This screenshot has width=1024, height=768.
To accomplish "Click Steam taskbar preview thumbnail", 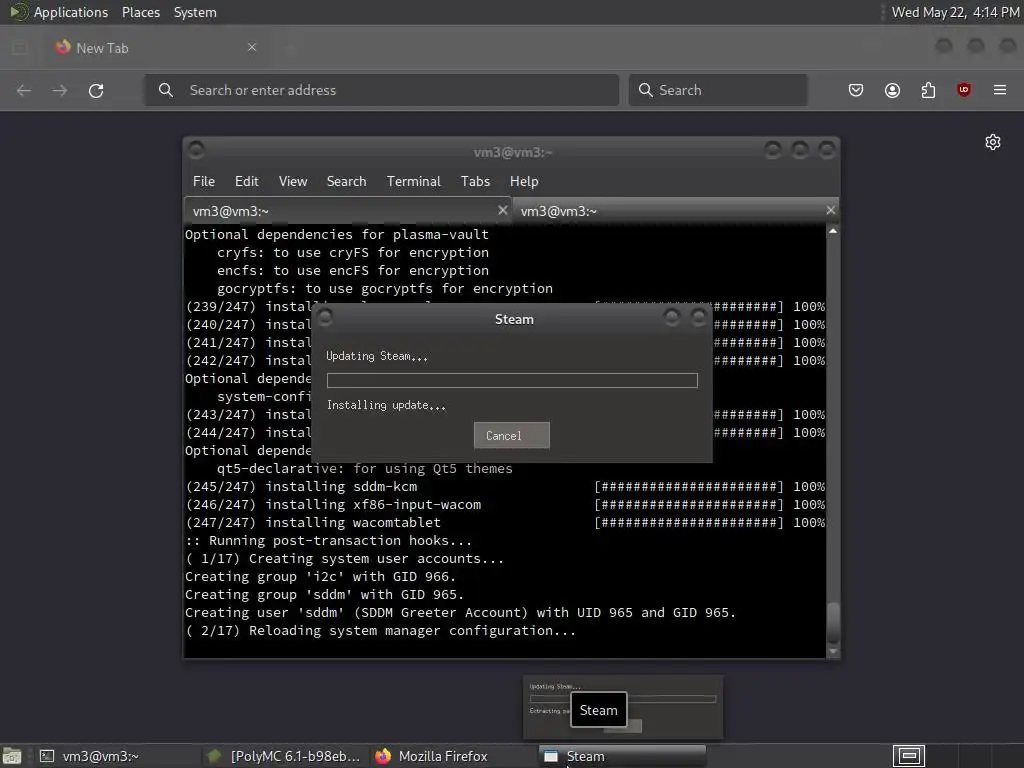I will coord(623,708).
